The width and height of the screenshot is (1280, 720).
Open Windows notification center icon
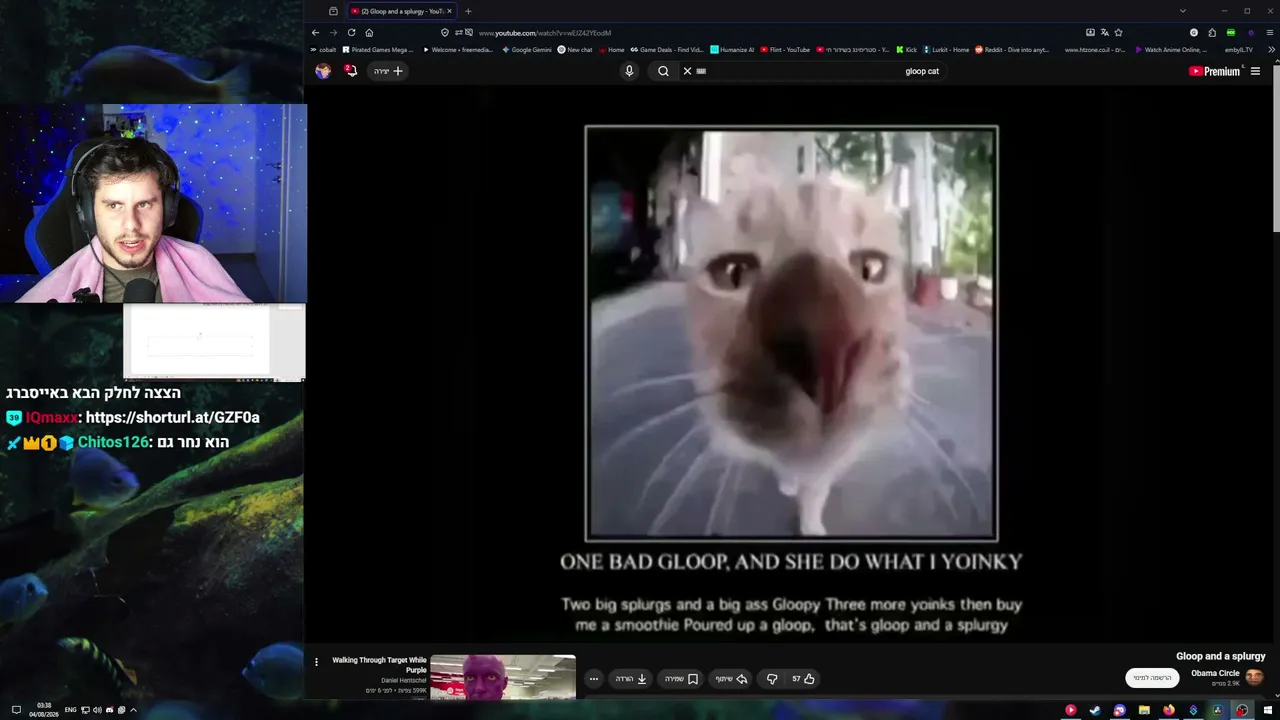click(x=16, y=710)
